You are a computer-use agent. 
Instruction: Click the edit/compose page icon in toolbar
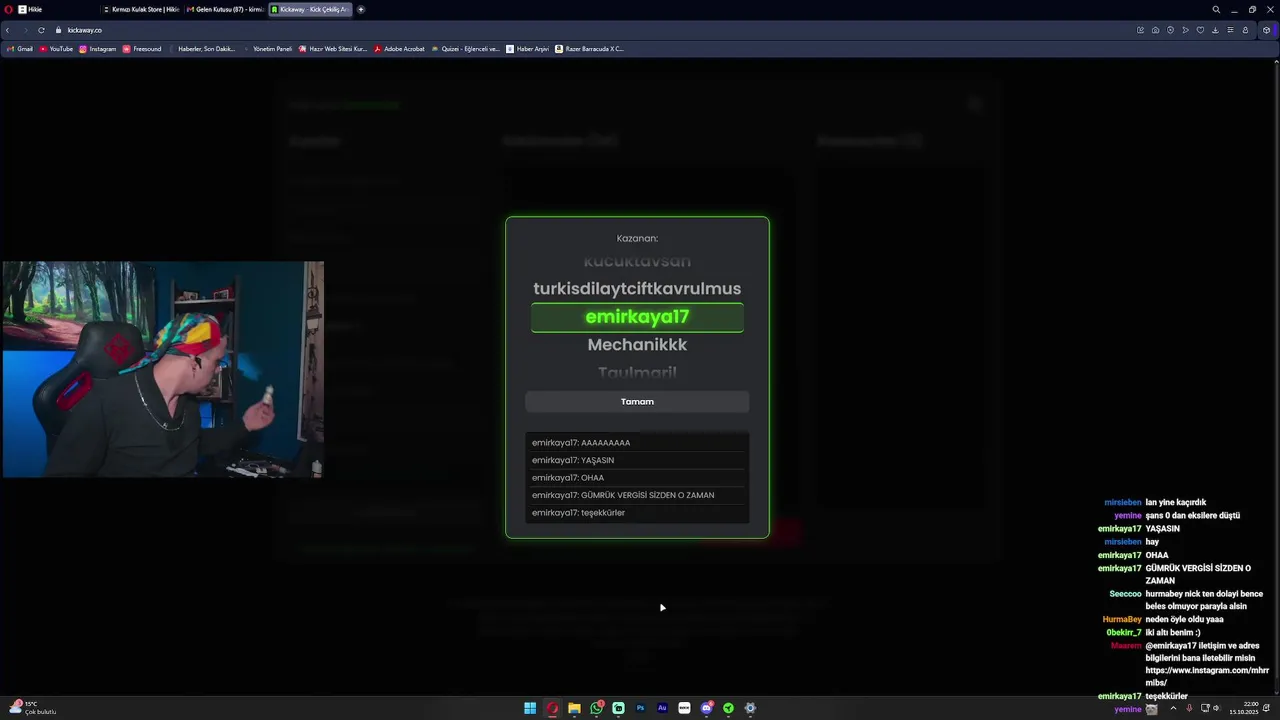pos(1140,30)
